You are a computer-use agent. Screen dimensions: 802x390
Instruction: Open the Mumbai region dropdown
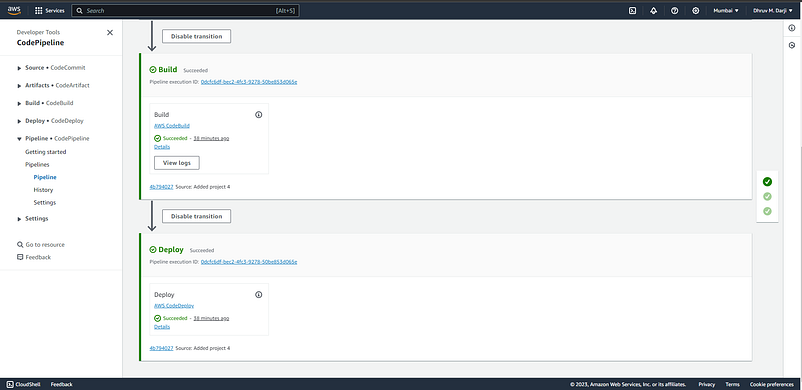[726, 10]
